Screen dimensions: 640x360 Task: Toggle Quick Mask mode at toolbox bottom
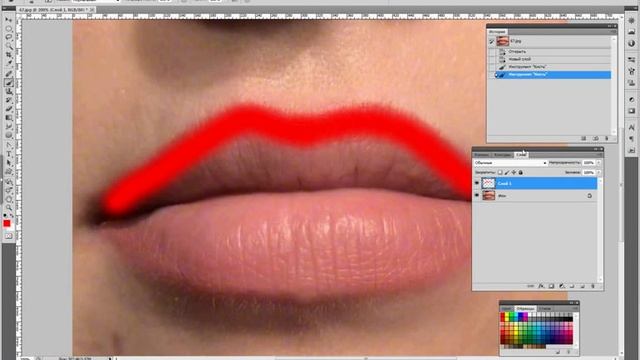(8, 236)
